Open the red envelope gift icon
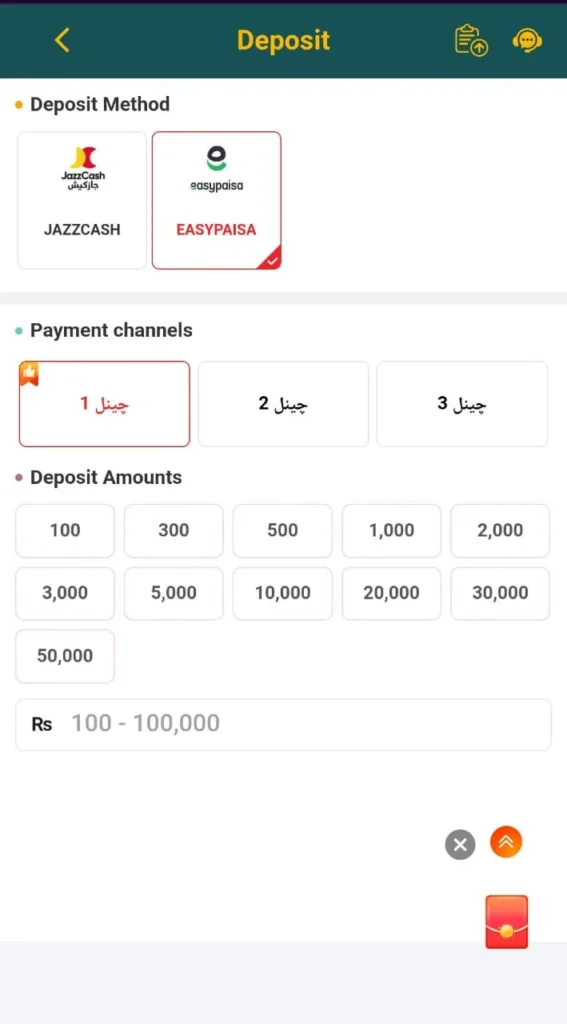The height and width of the screenshot is (1024, 567). (x=506, y=921)
